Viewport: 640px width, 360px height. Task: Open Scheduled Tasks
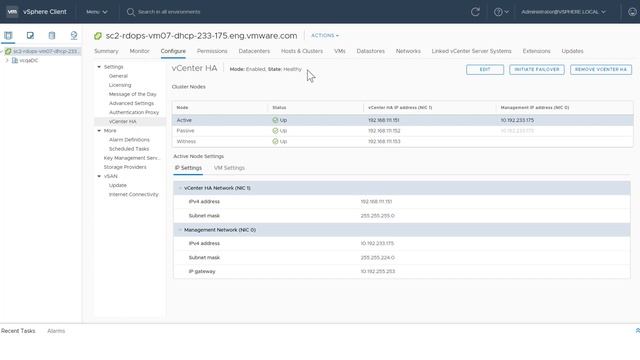pyautogui.click(x=129, y=149)
